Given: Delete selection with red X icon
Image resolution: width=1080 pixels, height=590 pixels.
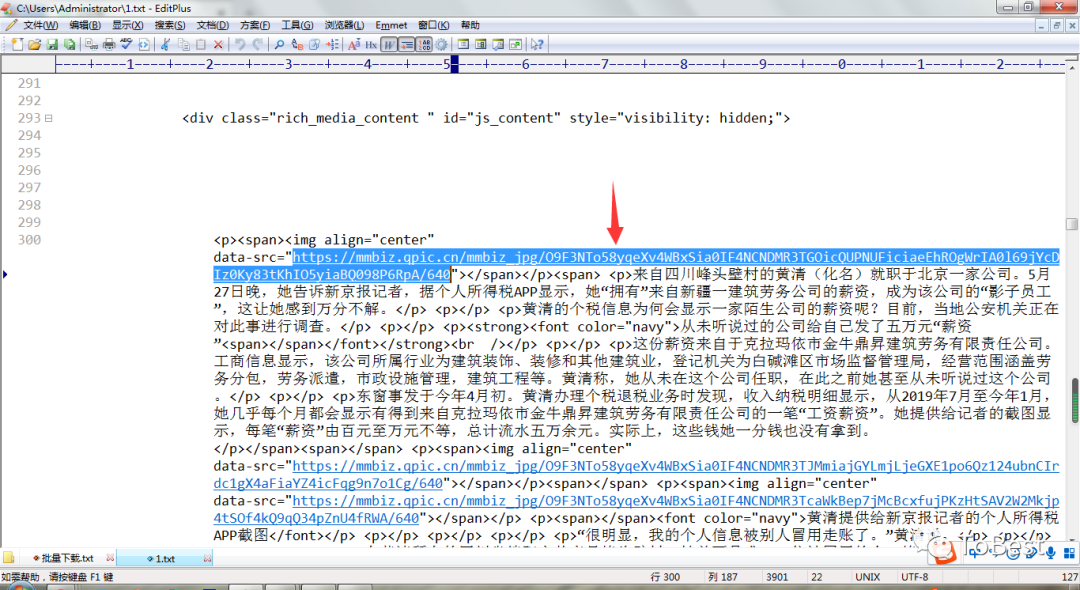Looking at the screenshot, I should point(218,45).
